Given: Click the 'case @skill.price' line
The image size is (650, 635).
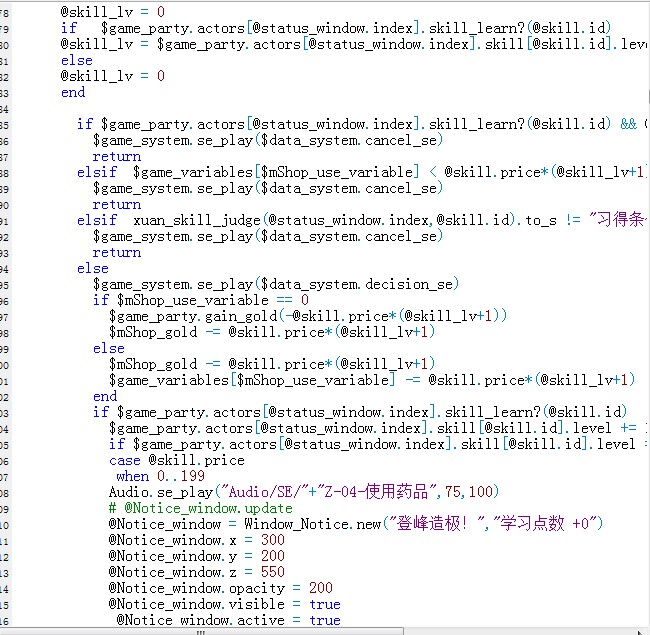Looking at the screenshot, I should (177, 460).
